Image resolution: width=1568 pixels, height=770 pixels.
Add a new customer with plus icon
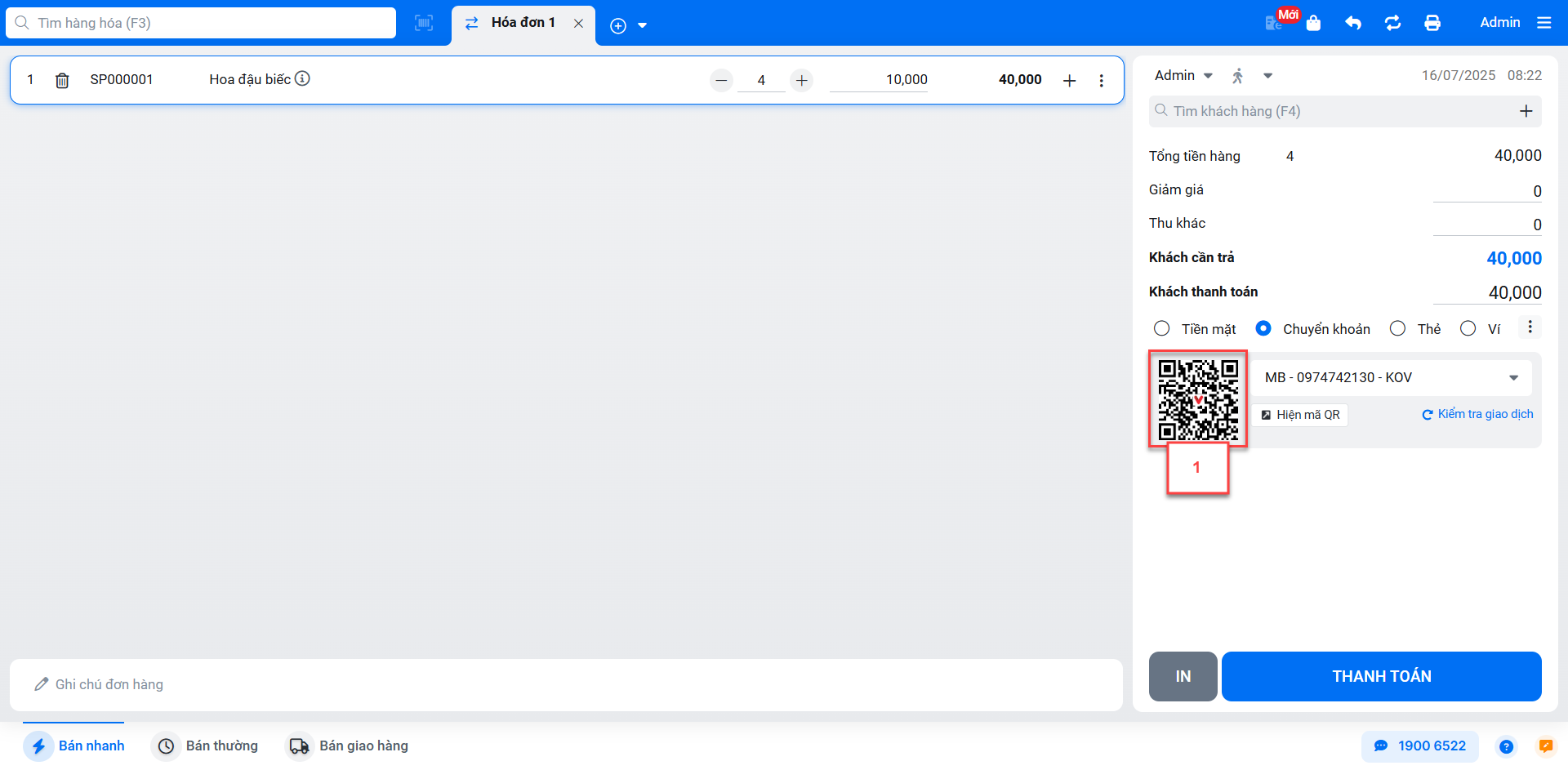pyautogui.click(x=1526, y=111)
